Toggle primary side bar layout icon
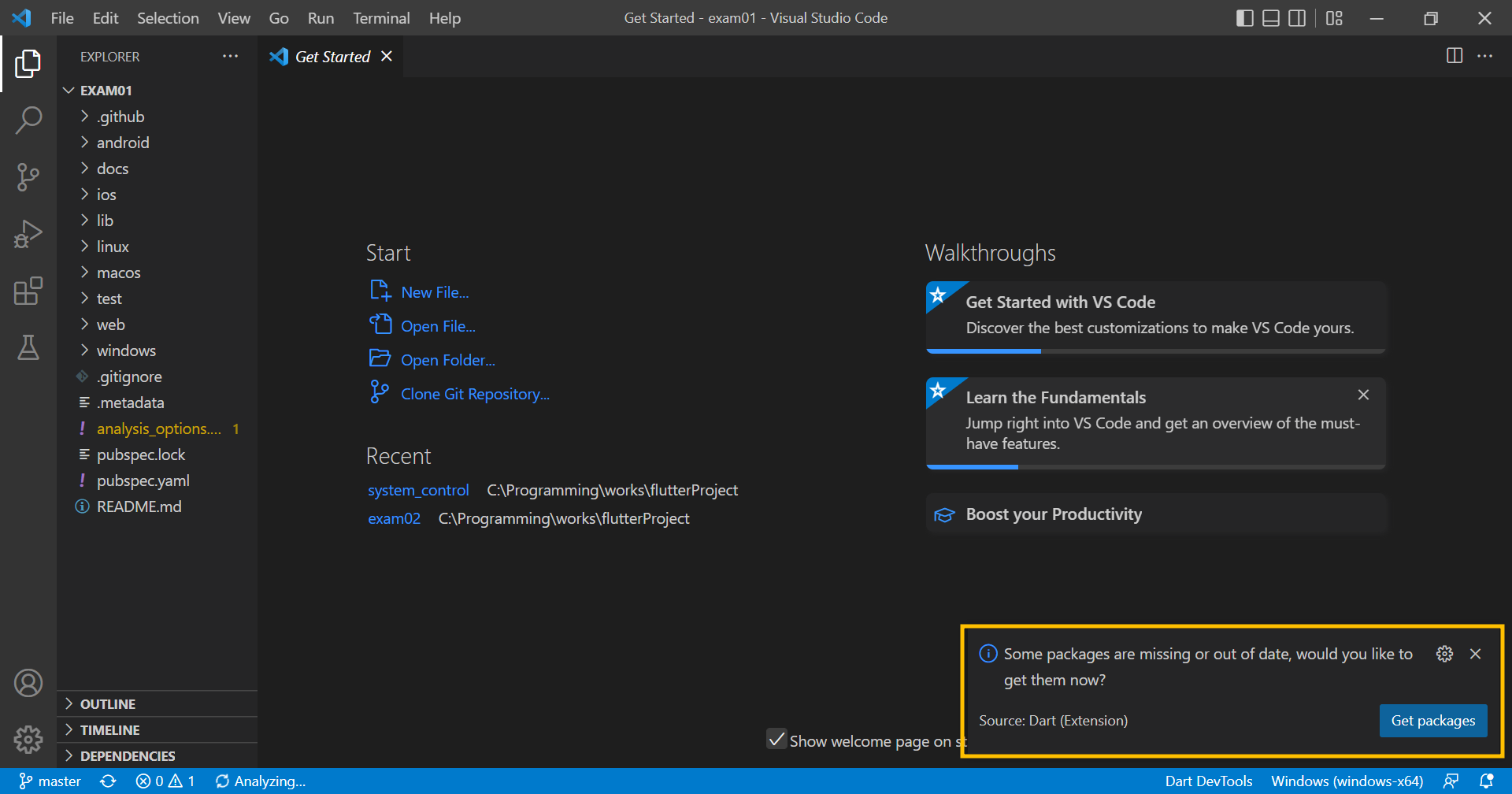Screen dimensions: 1512x794 point(1245,18)
